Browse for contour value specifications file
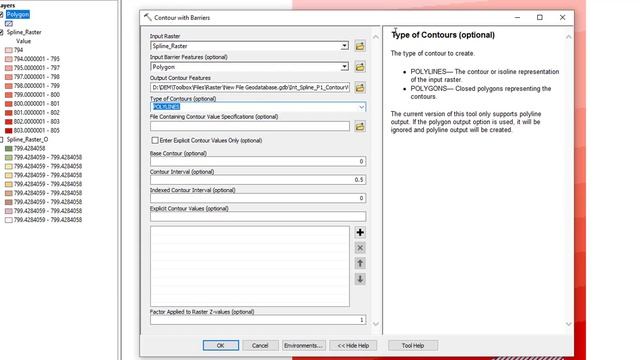Image resolution: width=640 pixels, height=360 pixels. pos(360,127)
